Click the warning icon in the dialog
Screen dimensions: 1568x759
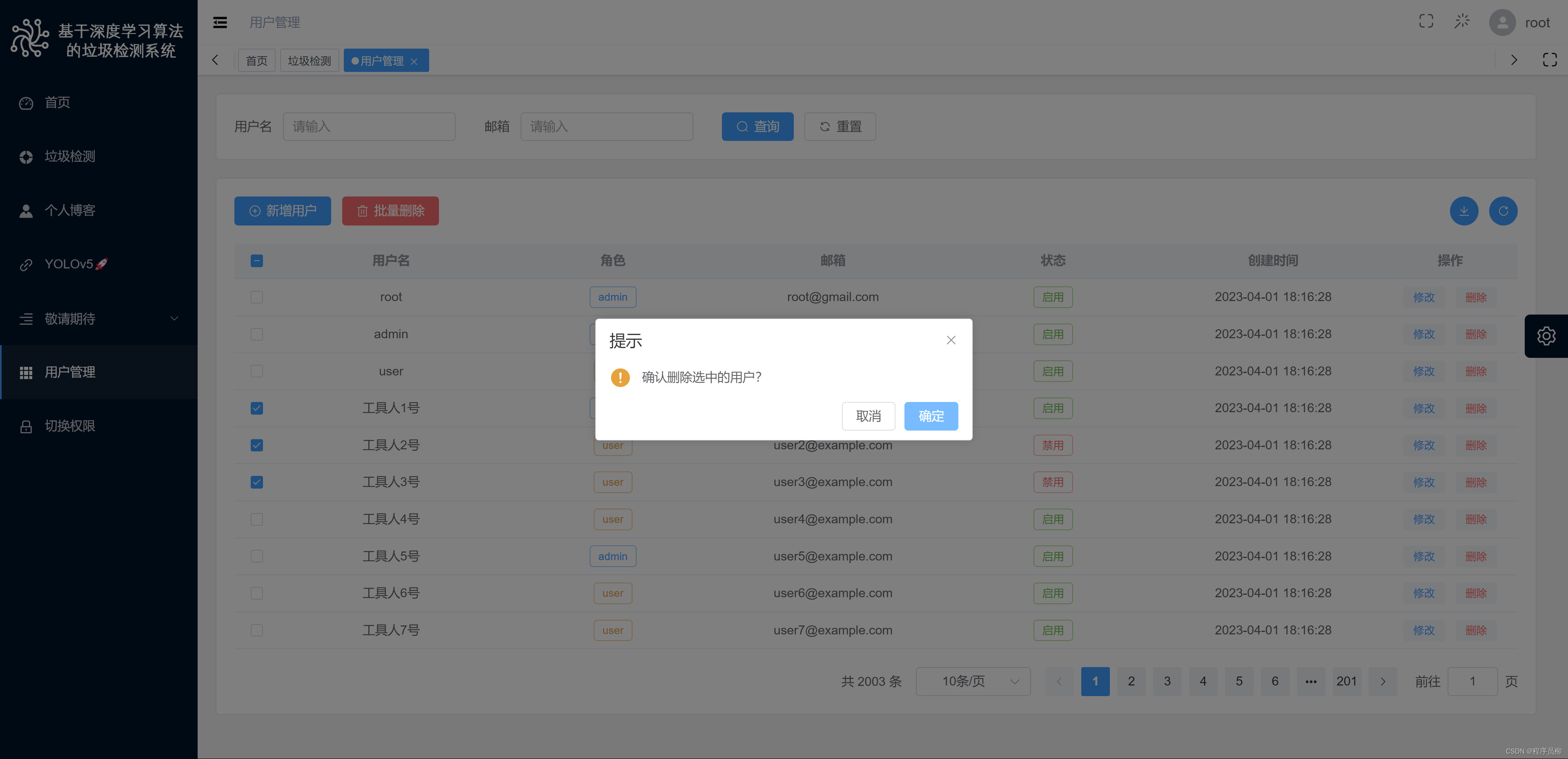click(620, 378)
